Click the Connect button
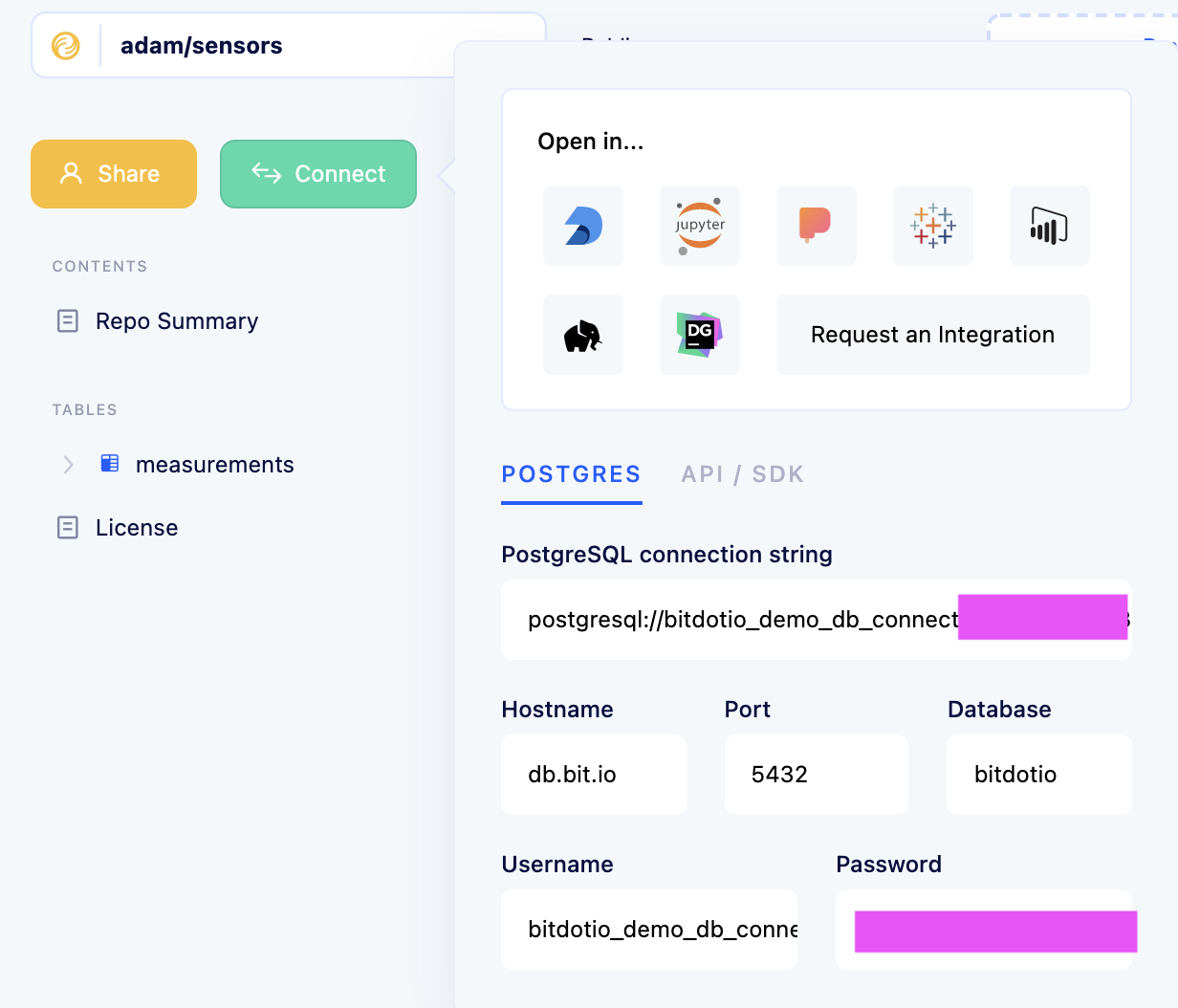This screenshot has width=1178, height=1008. (x=318, y=174)
